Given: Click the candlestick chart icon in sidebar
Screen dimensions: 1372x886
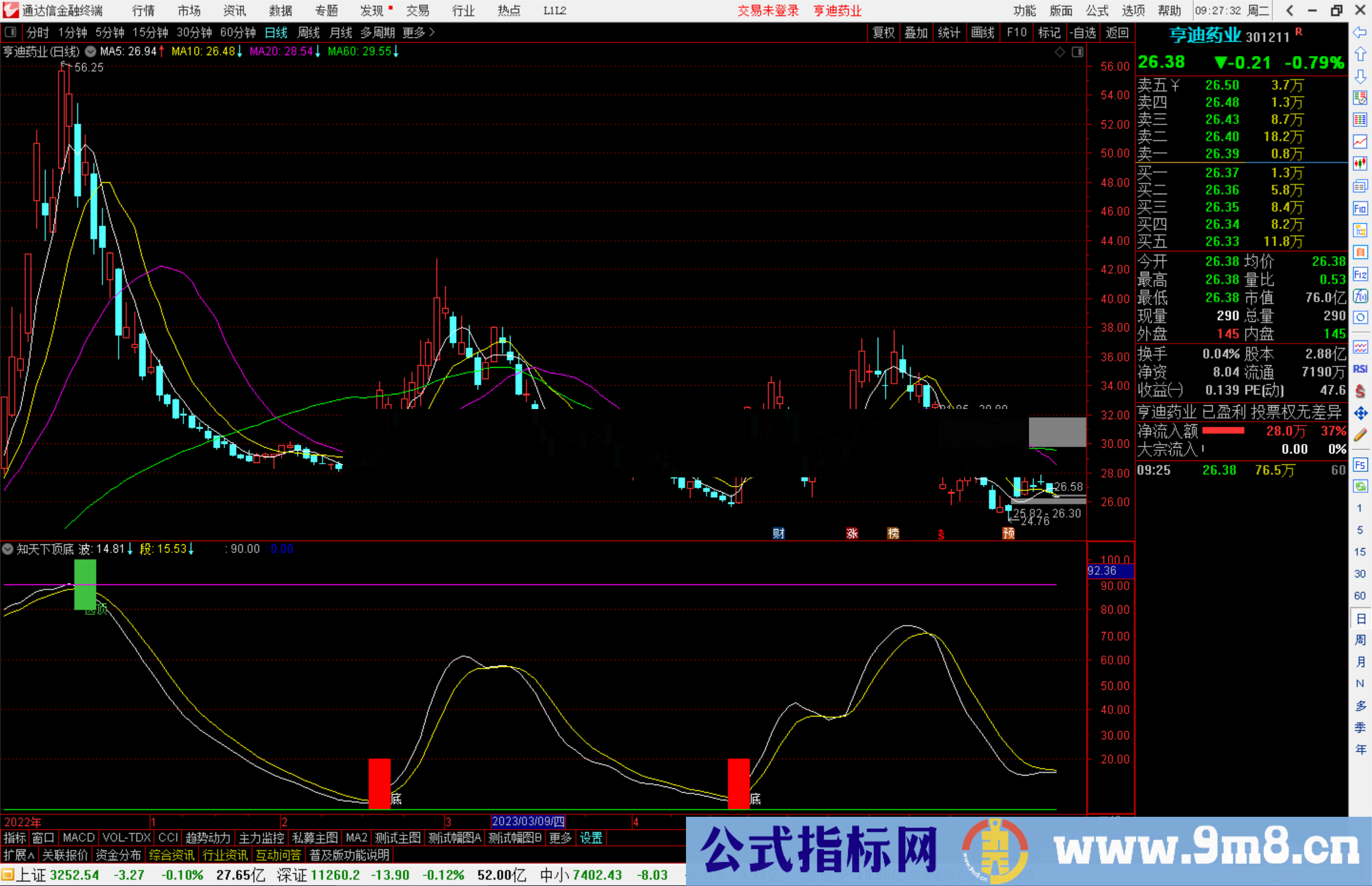Looking at the screenshot, I should pos(1361,163).
